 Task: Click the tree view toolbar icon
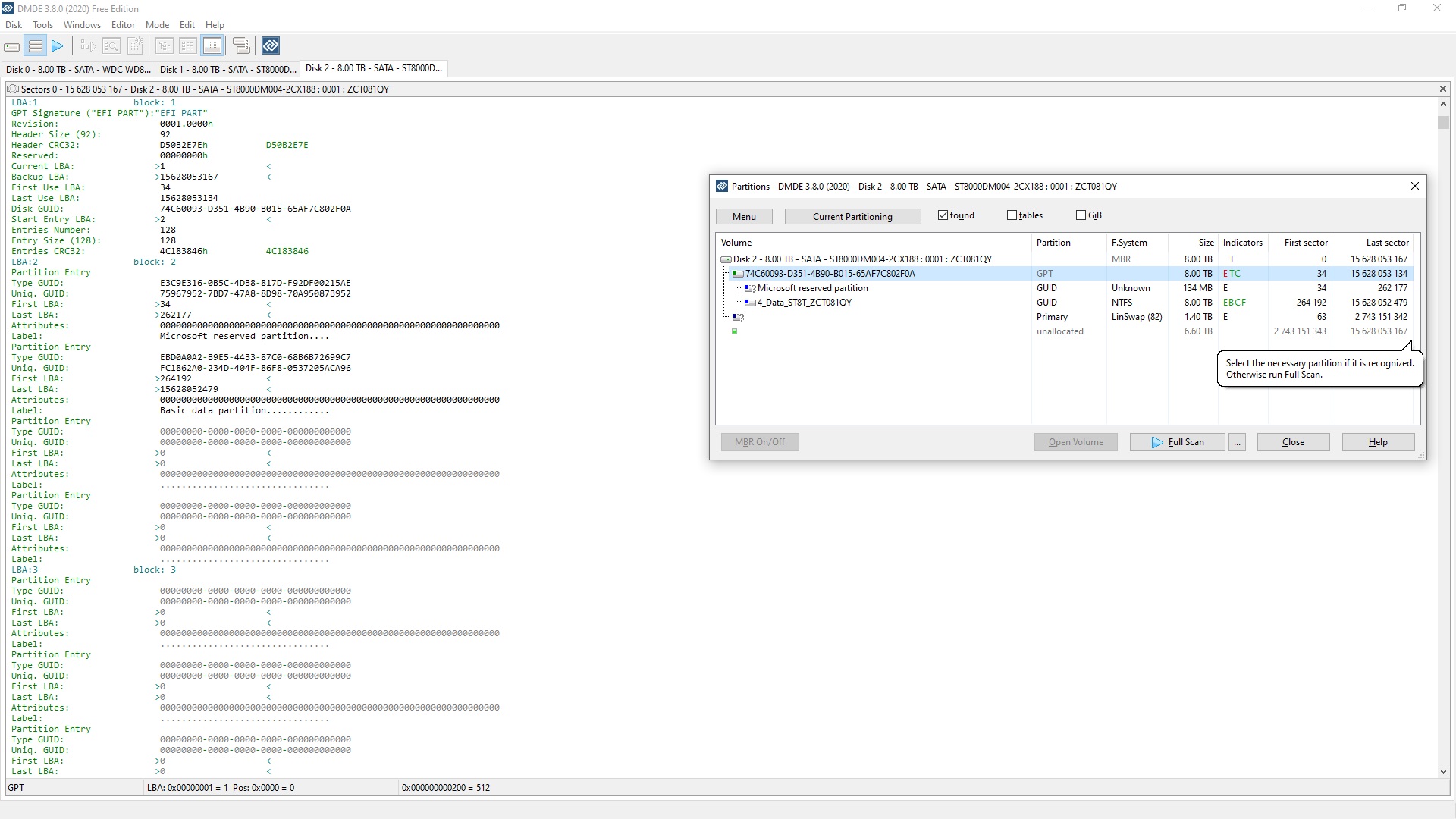click(x=165, y=46)
